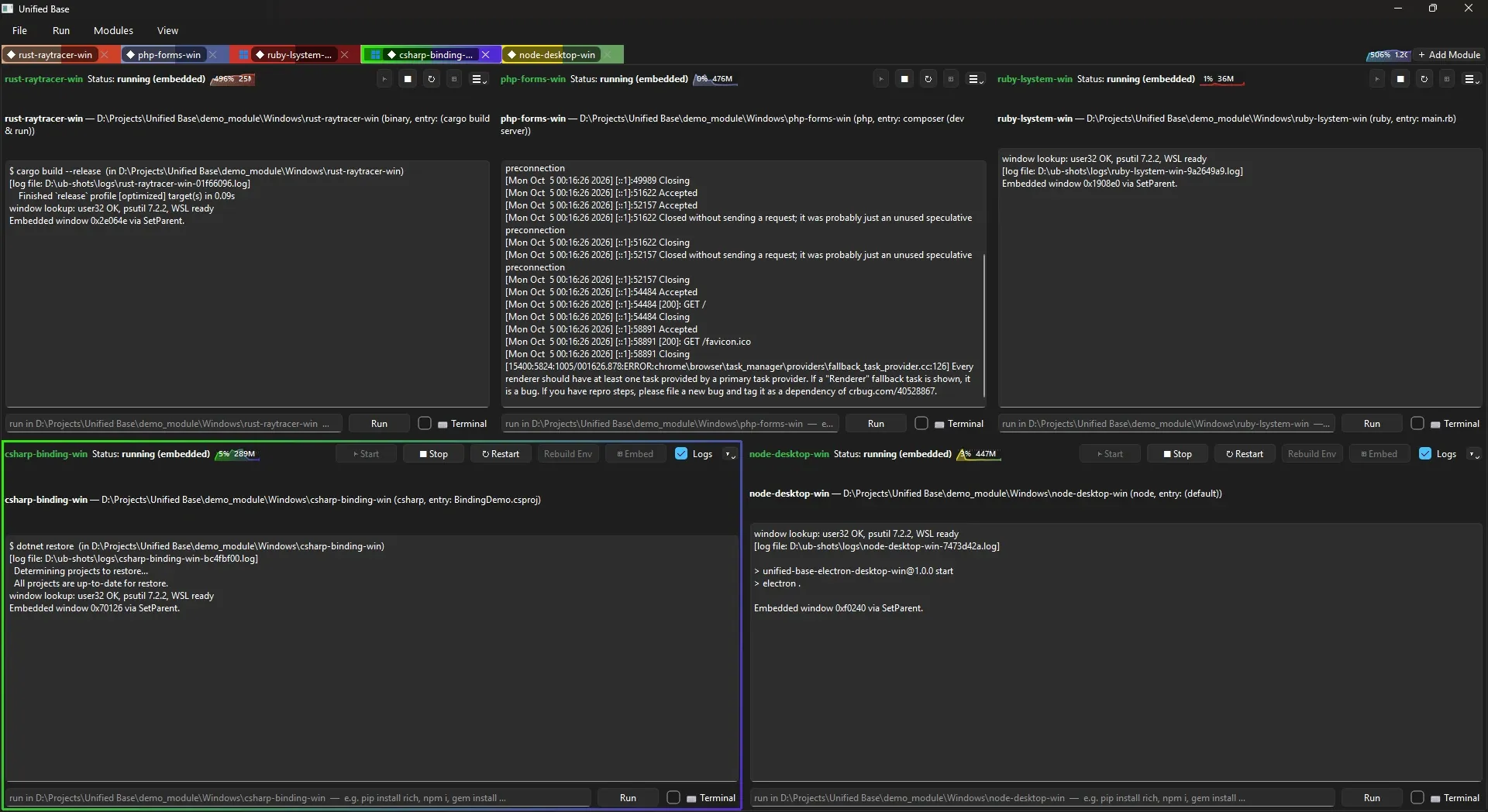The width and height of the screenshot is (1488, 812).
Task: Enable Terminal checkbox in ruby-lsystem-win panel
Action: (x=1417, y=423)
